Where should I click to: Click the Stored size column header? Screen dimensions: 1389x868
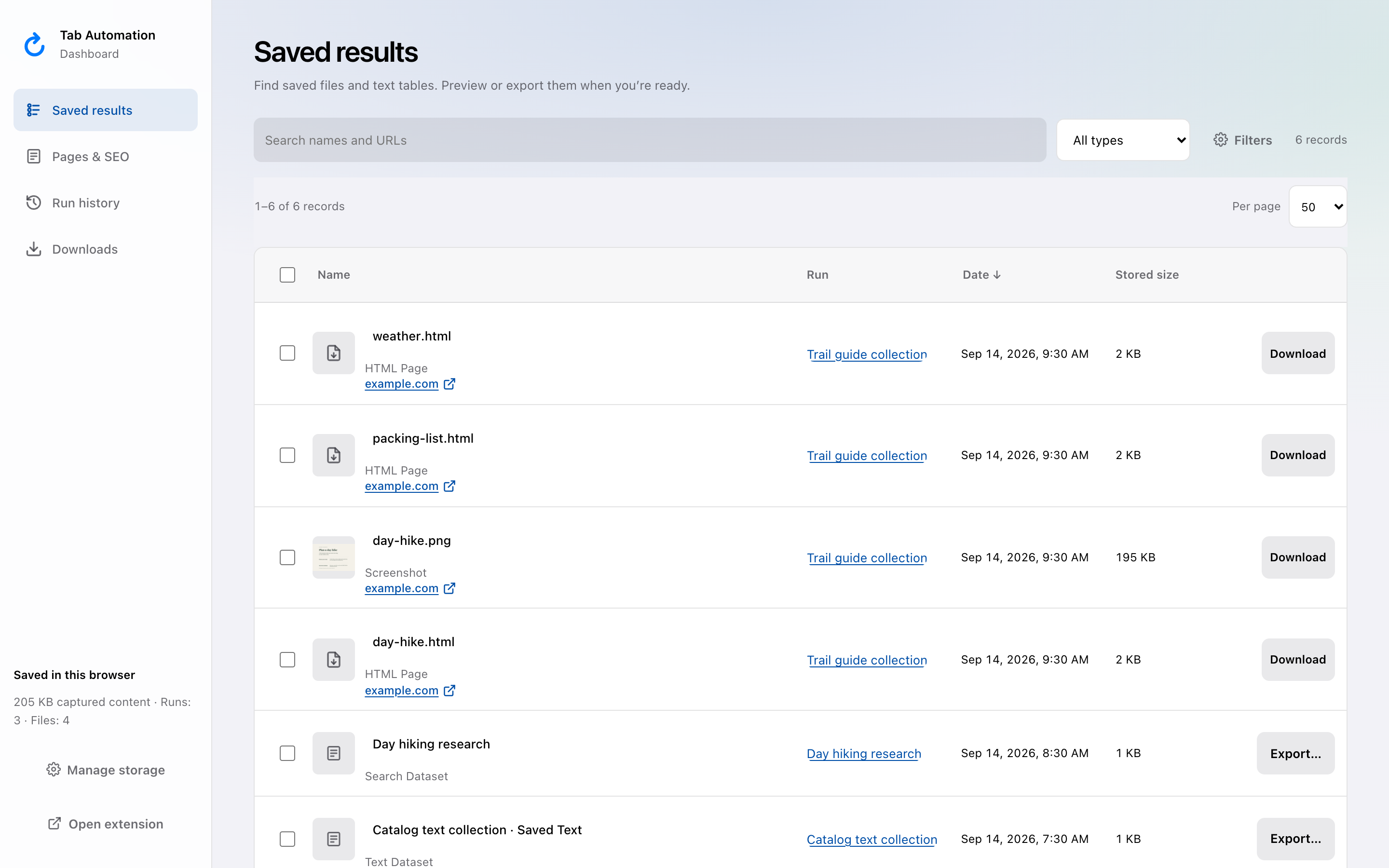1147,275
